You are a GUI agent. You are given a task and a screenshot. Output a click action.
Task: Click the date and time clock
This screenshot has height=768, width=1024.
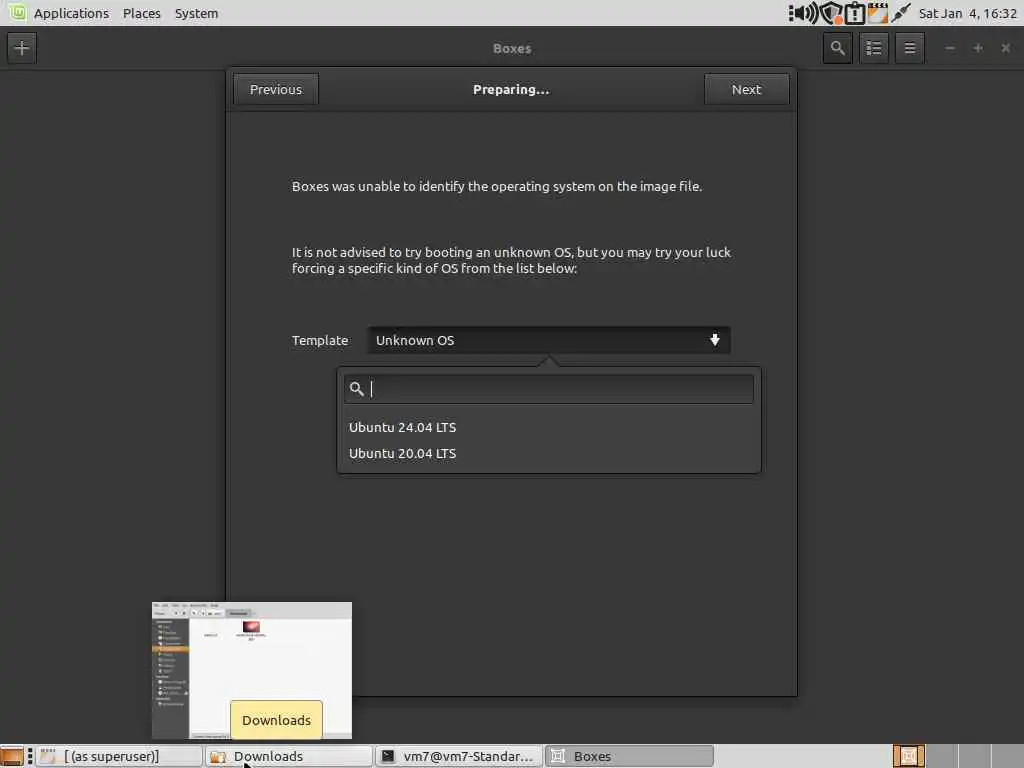[x=967, y=13]
